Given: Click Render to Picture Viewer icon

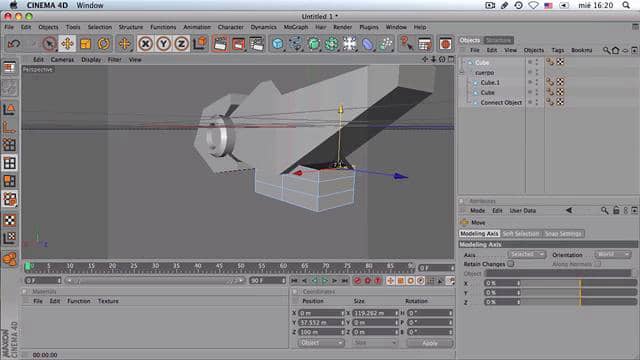Looking at the screenshot, I should 238,44.
